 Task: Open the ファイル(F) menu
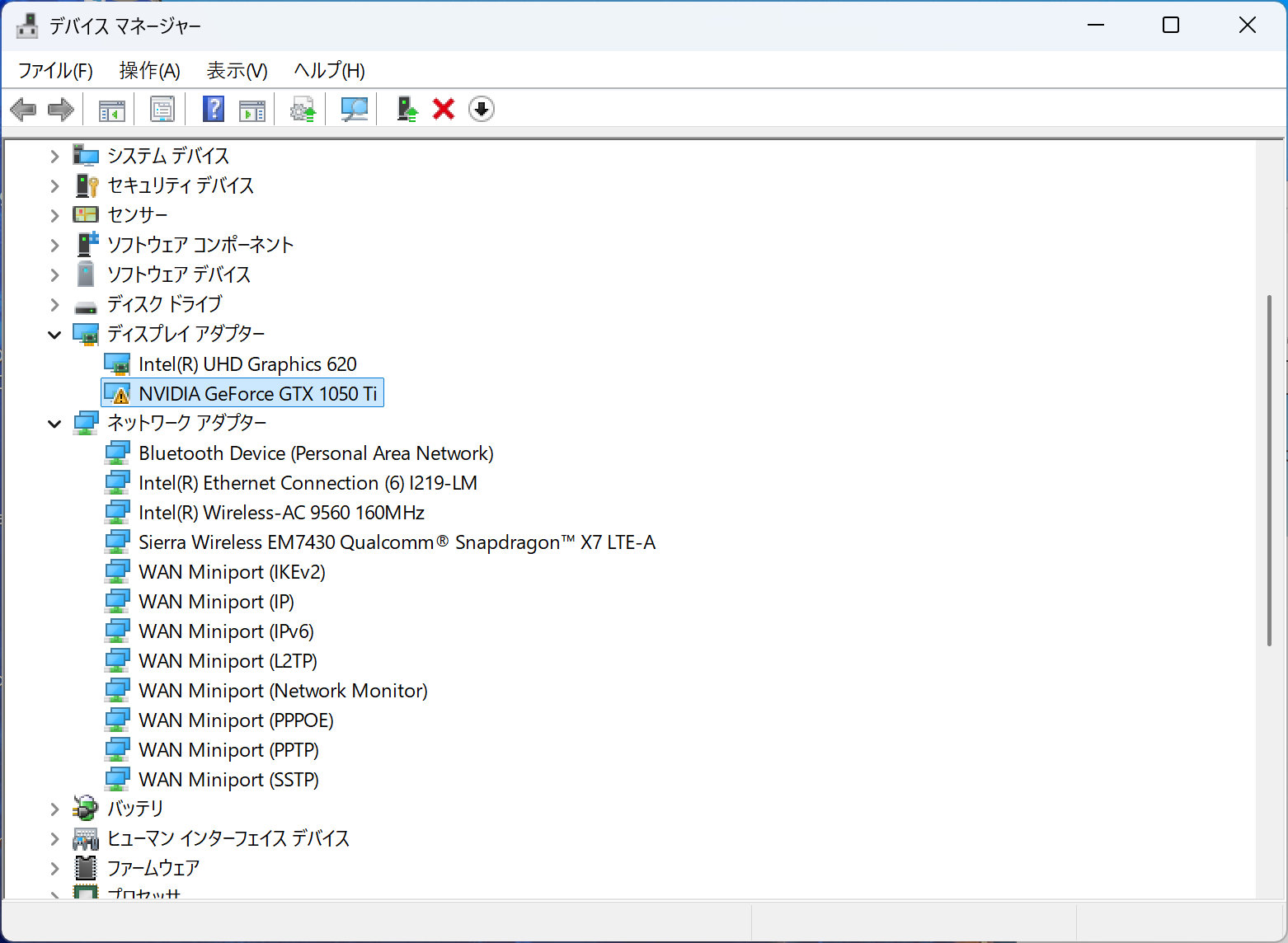tap(55, 71)
